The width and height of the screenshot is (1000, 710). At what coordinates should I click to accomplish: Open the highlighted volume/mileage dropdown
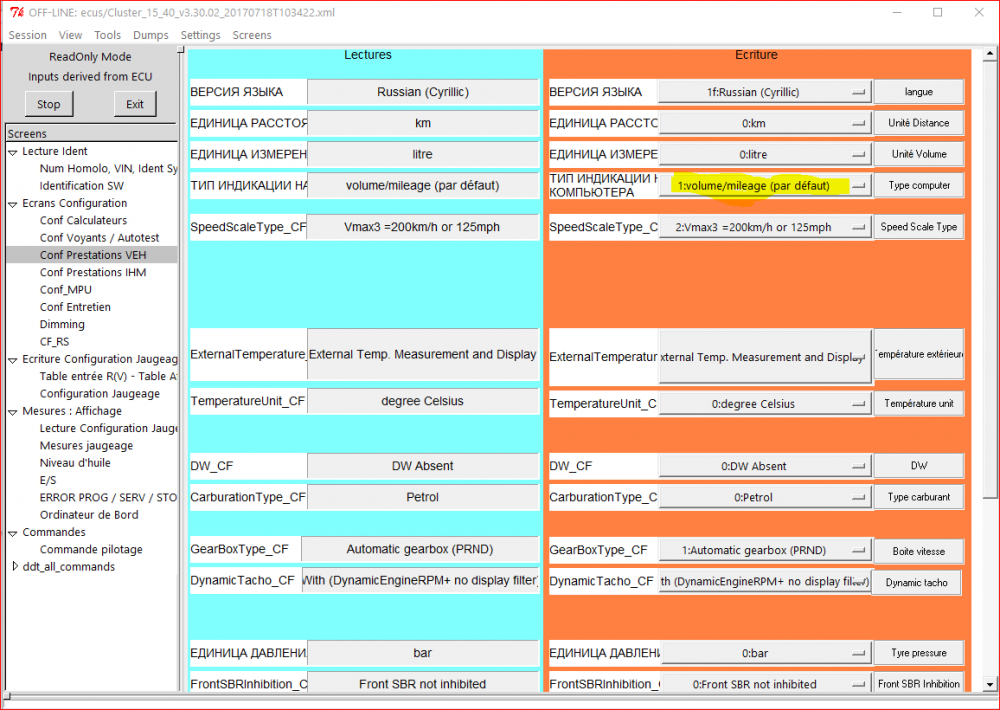click(765, 186)
